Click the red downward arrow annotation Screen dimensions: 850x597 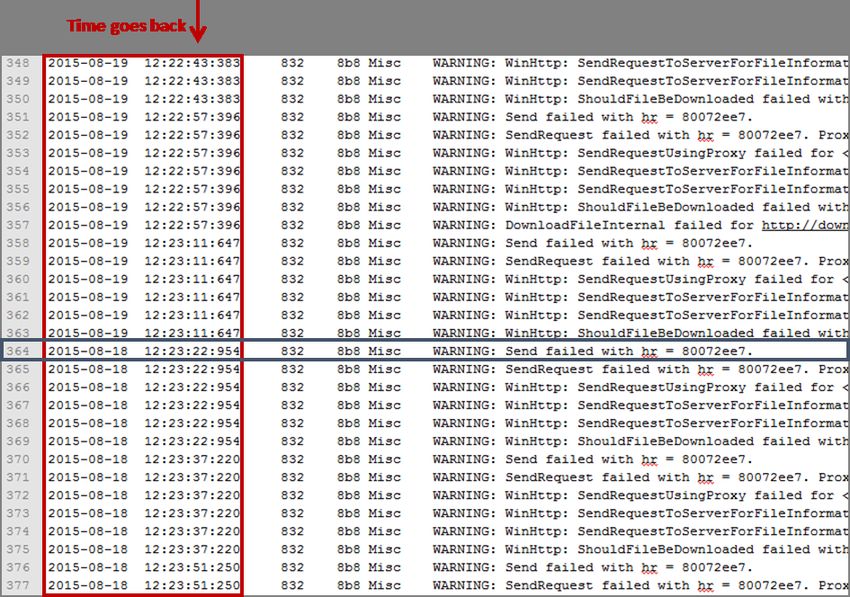(198, 20)
